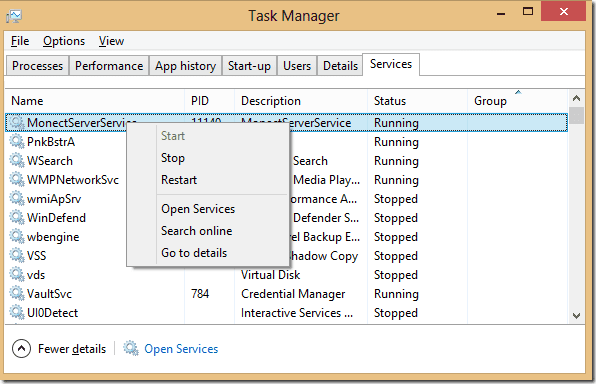Viewport: 596px width, 384px height.
Task: Click the gear icon beside WSearch
Action: 17,160
